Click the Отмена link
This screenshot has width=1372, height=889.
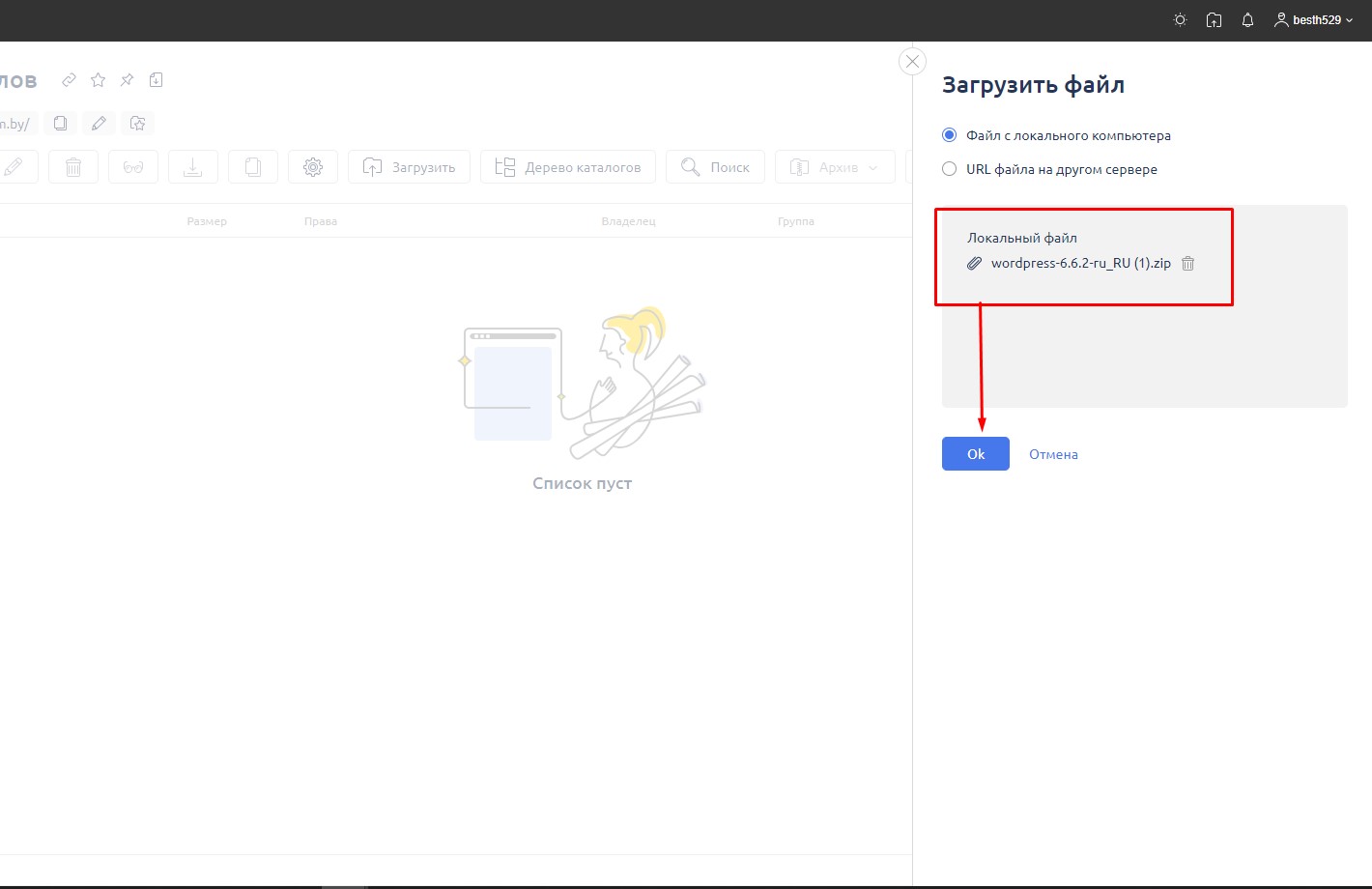[x=1053, y=454]
